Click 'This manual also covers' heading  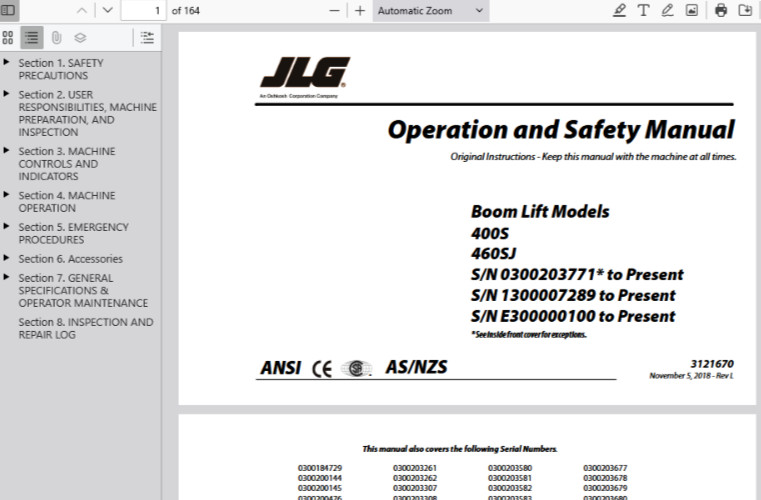point(460,449)
